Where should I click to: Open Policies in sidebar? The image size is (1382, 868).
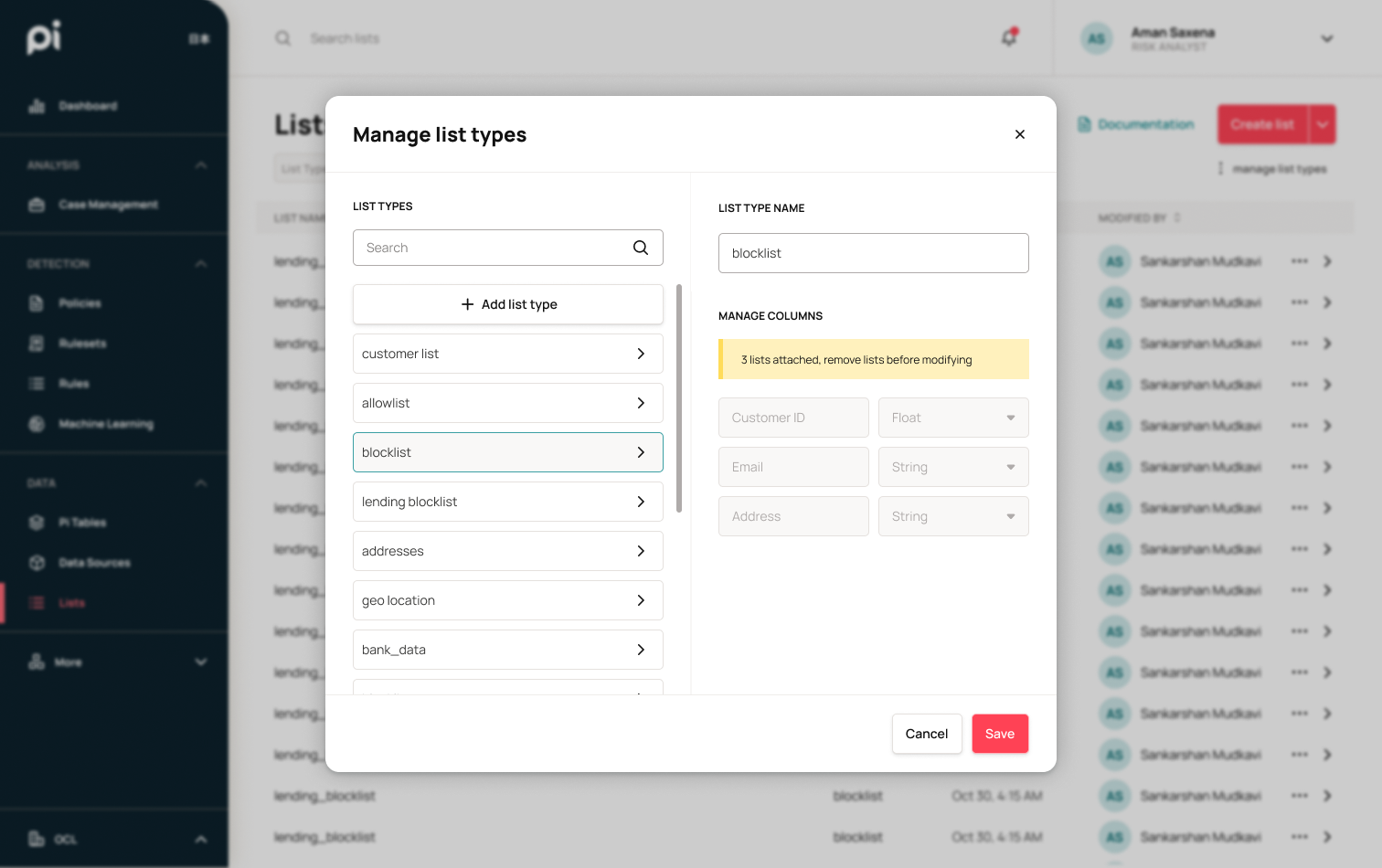tap(80, 303)
